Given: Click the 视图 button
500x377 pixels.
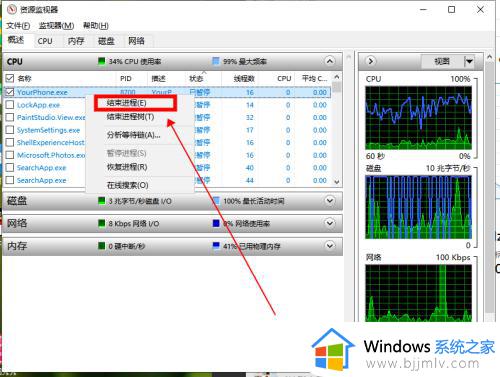Looking at the screenshot, I should tap(442, 61).
